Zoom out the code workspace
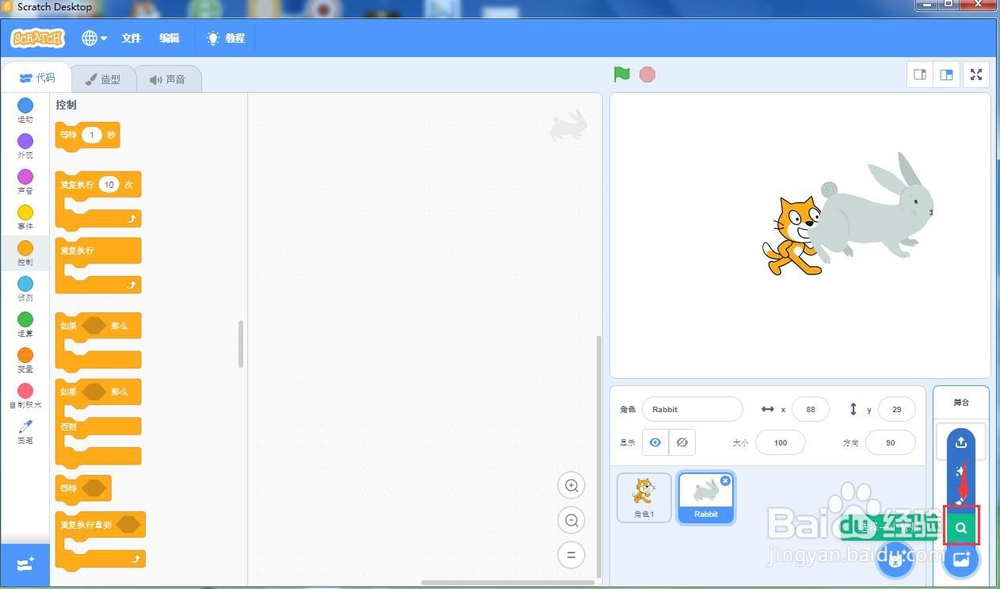The image size is (1000, 589). coord(571,520)
